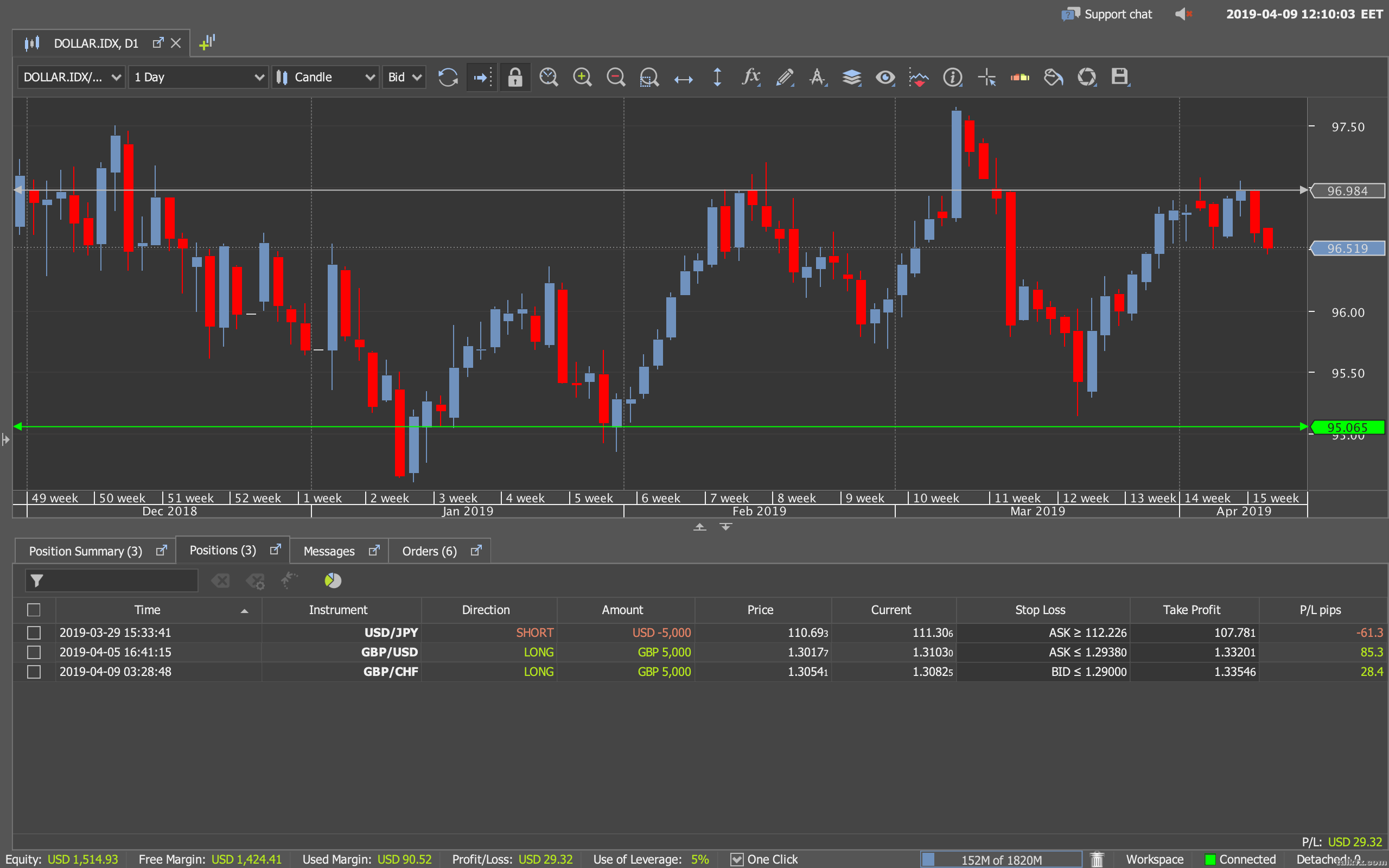Sort positions by Time column
1389x868 pixels.
click(x=158, y=610)
